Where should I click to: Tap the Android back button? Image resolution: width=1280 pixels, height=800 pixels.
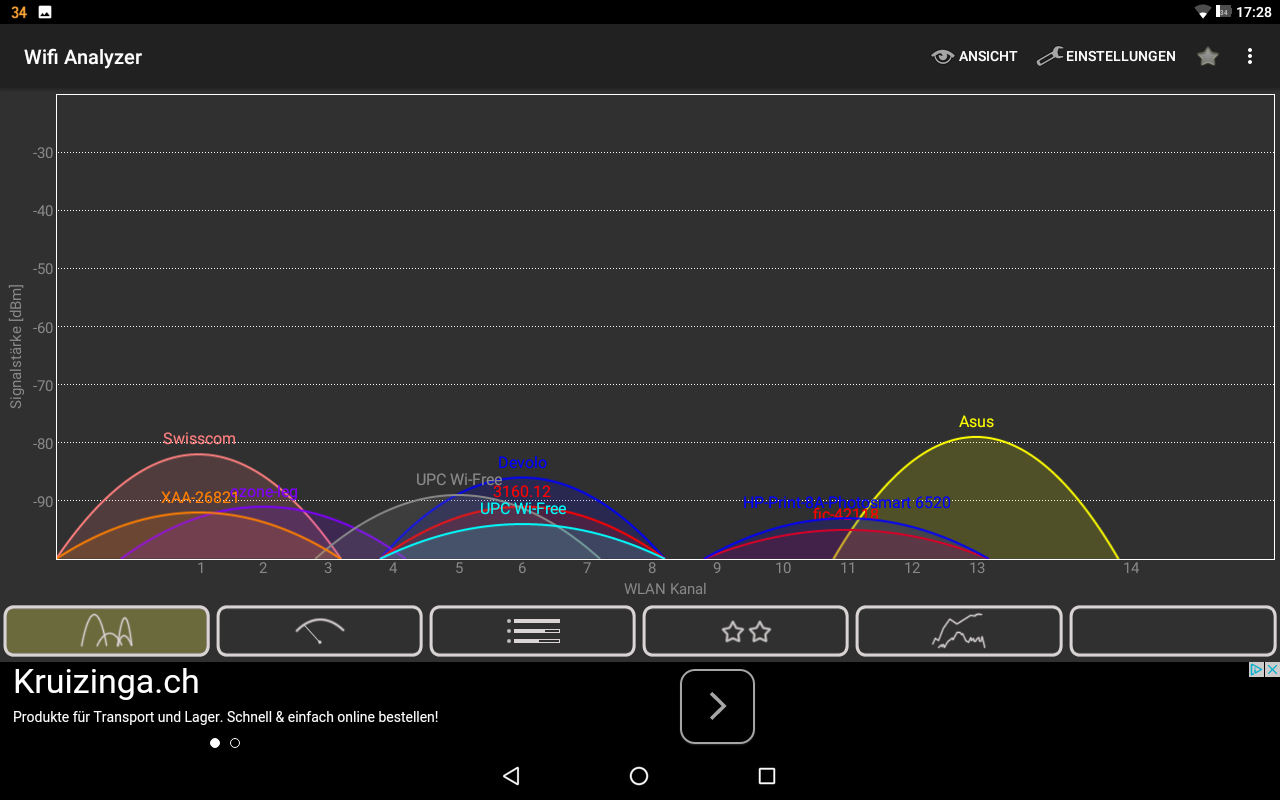tap(511, 776)
